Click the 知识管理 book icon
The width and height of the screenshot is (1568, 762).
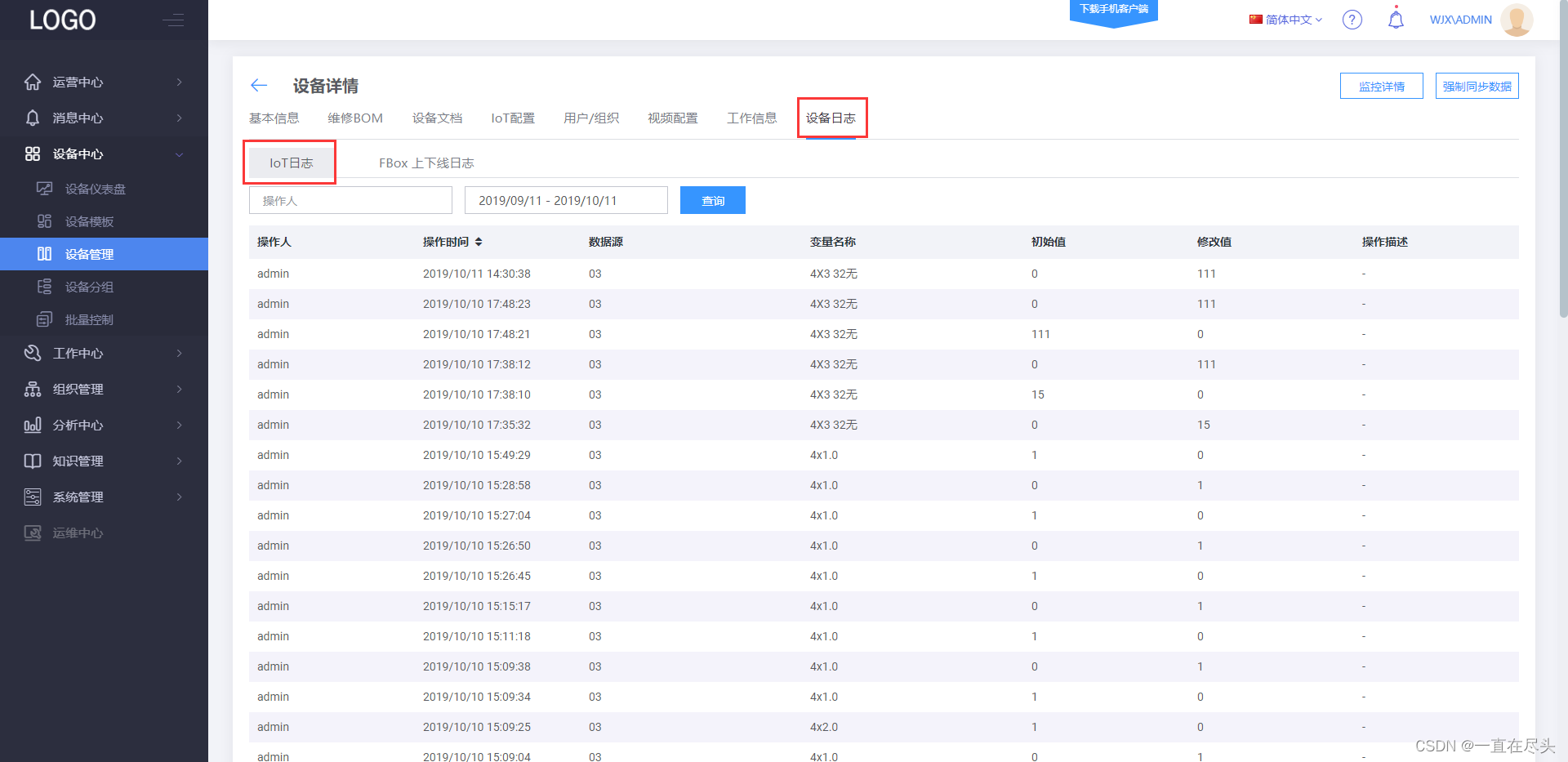tap(33, 461)
